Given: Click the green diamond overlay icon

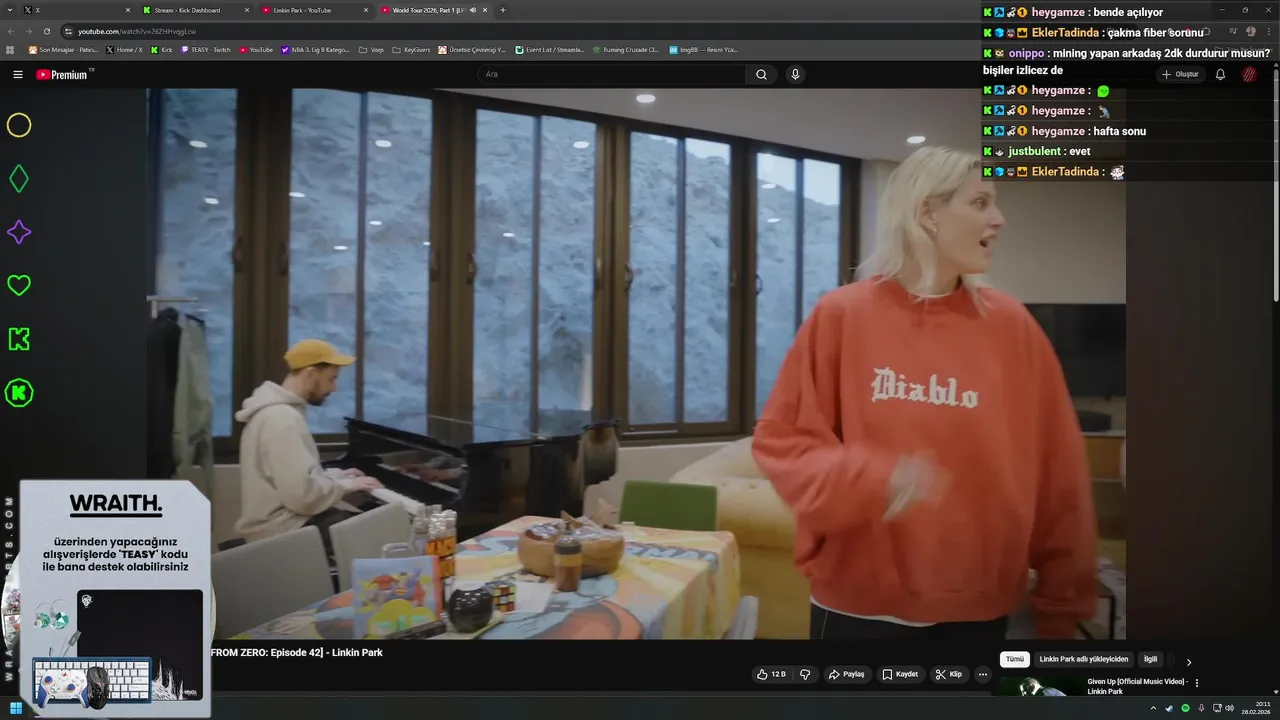Looking at the screenshot, I should pyautogui.click(x=19, y=179).
